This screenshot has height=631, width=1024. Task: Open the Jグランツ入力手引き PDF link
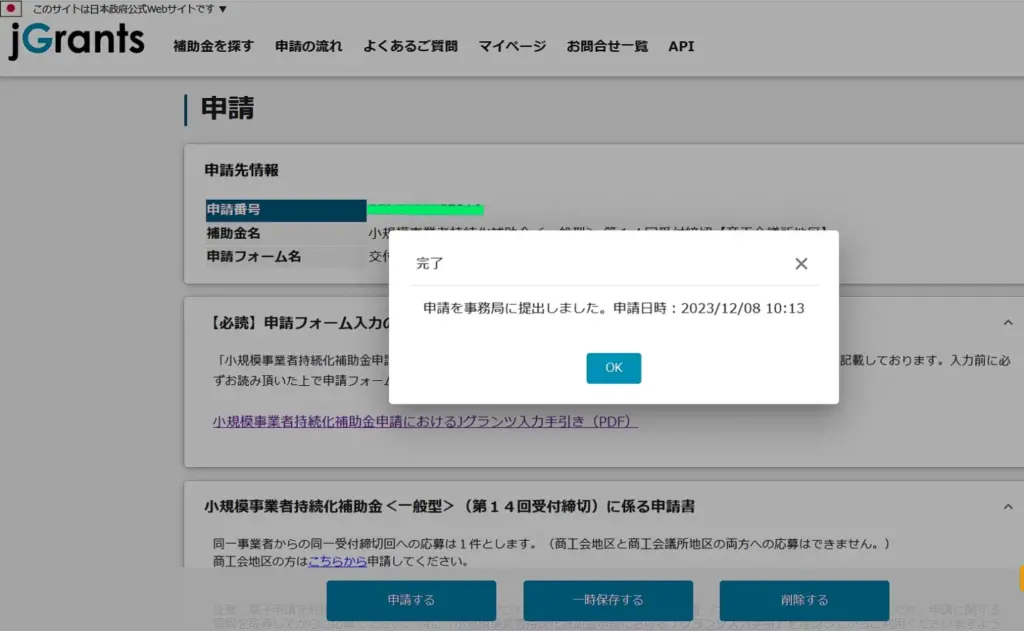click(425, 422)
